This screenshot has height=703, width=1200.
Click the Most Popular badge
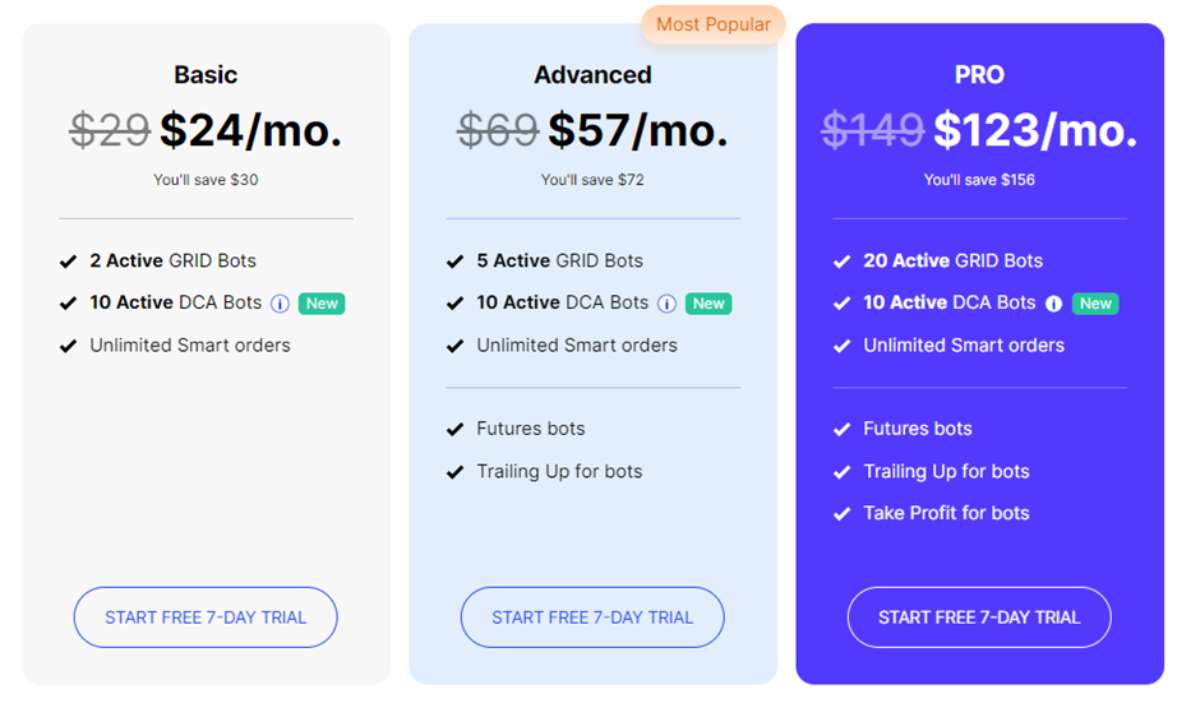pyautogui.click(x=713, y=24)
